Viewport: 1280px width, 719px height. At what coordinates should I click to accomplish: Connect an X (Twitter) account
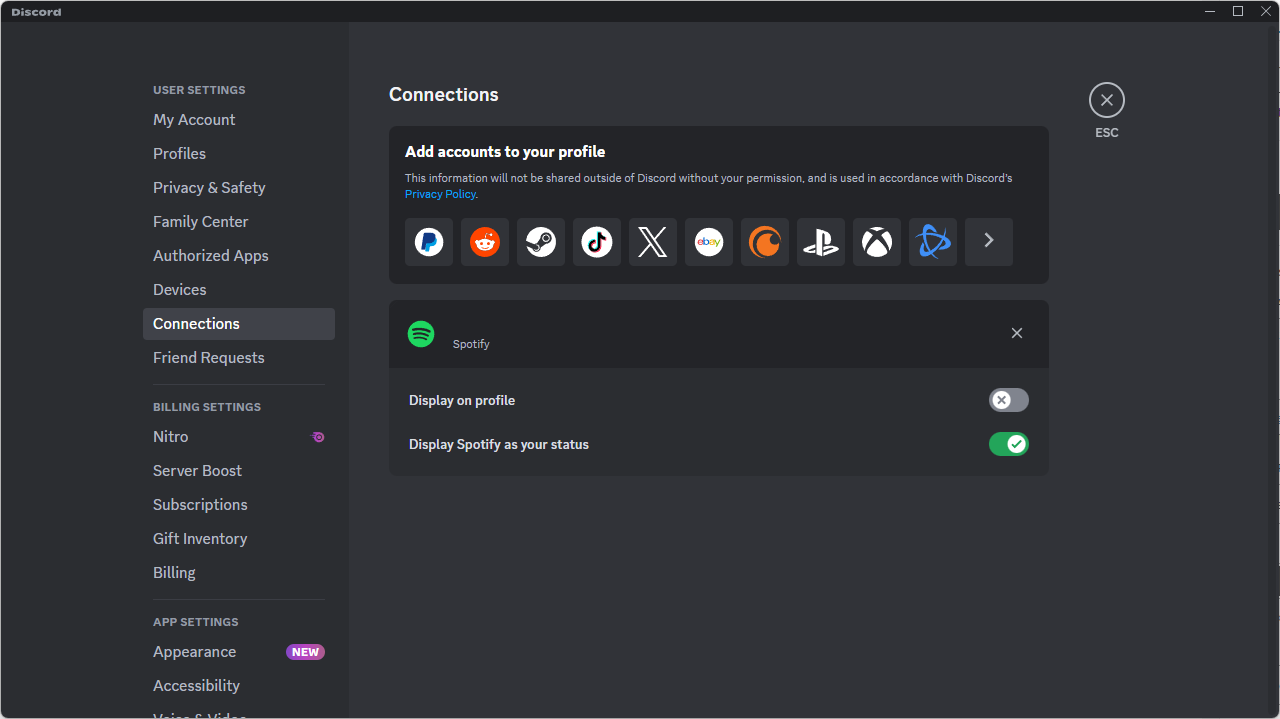[653, 242]
